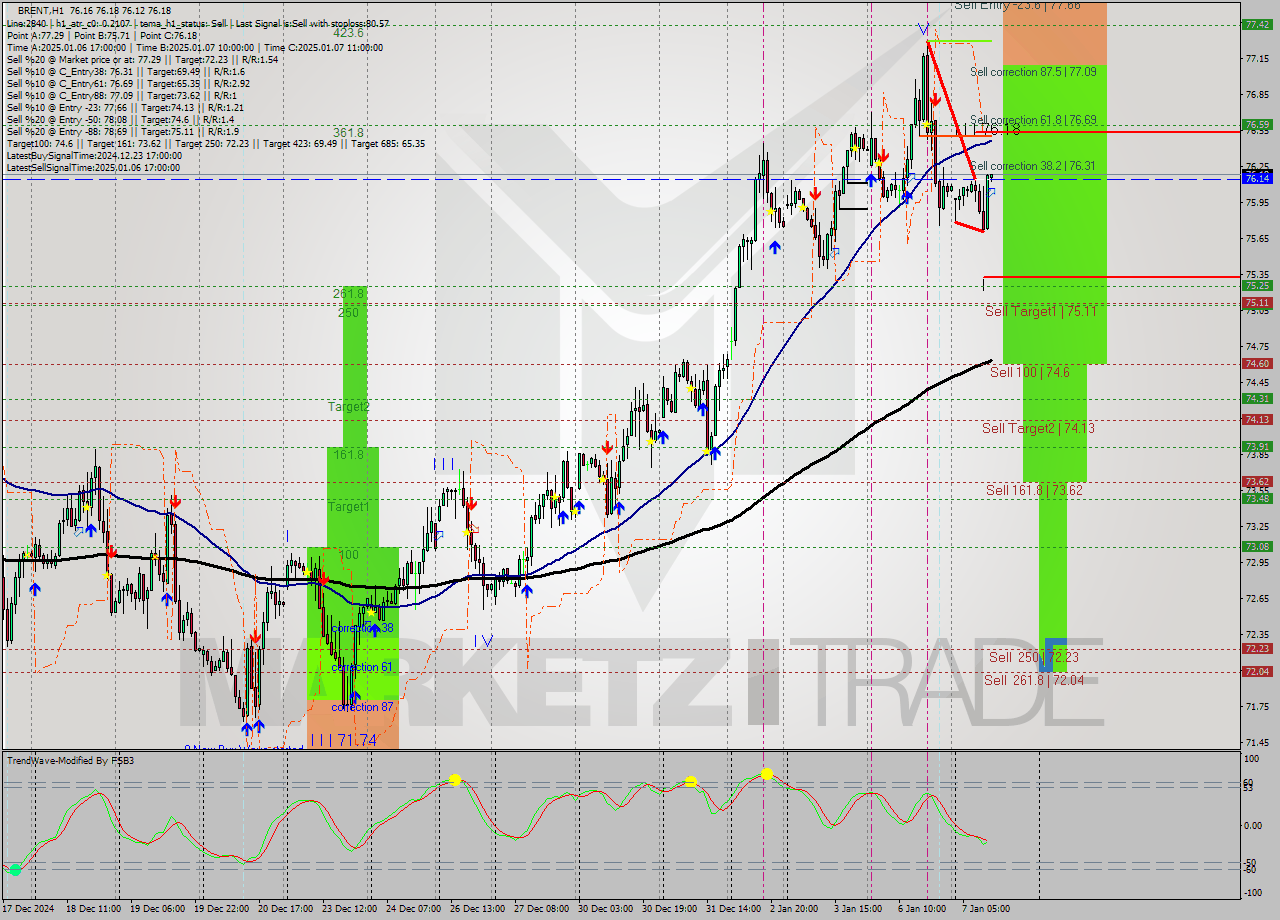This screenshot has height=920, width=1280.
Task: Click the 'correction 87' label
Action: click(x=362, y=707)
